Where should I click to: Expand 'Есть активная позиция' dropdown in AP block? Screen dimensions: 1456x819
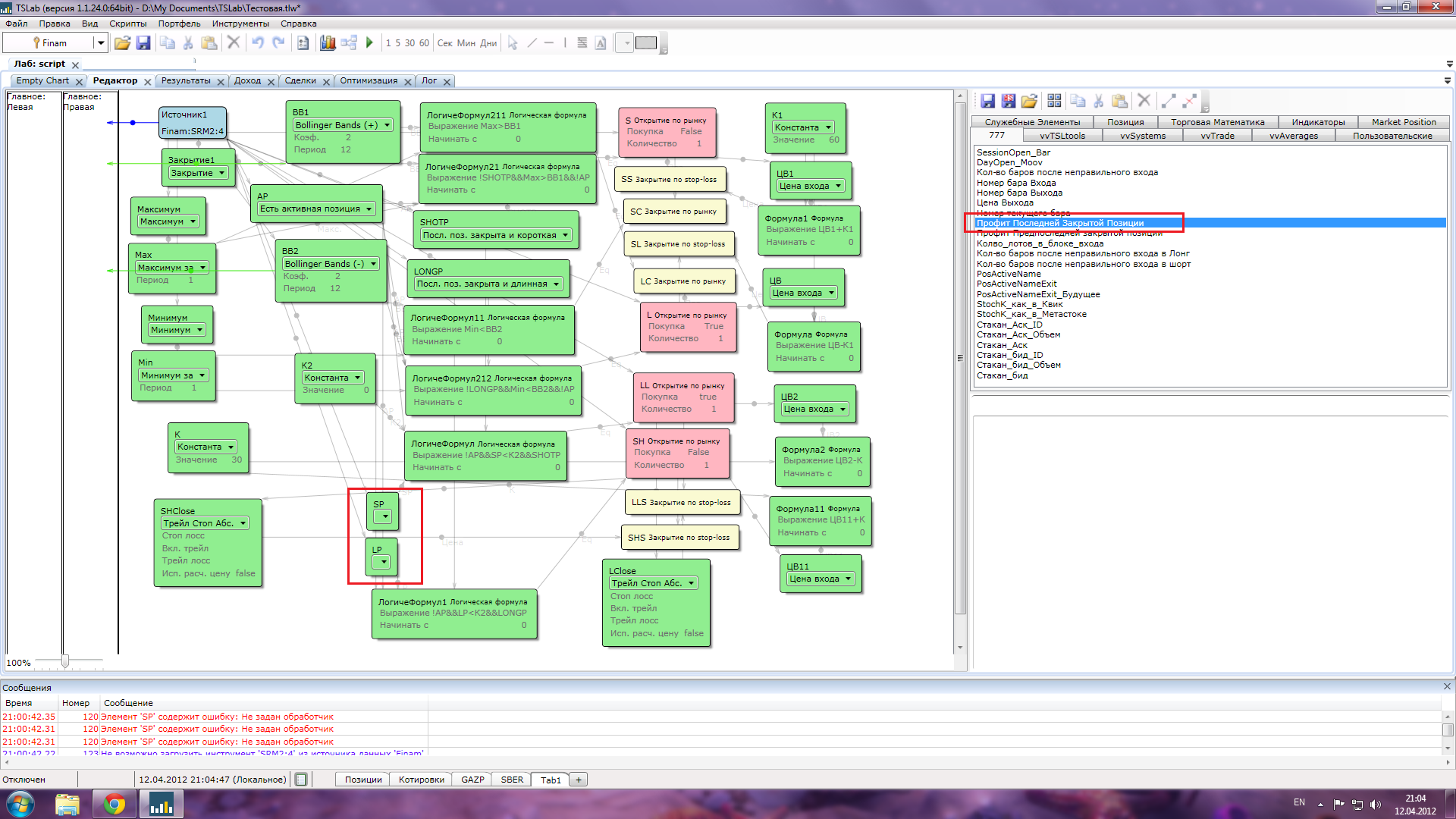coord(369,209)
